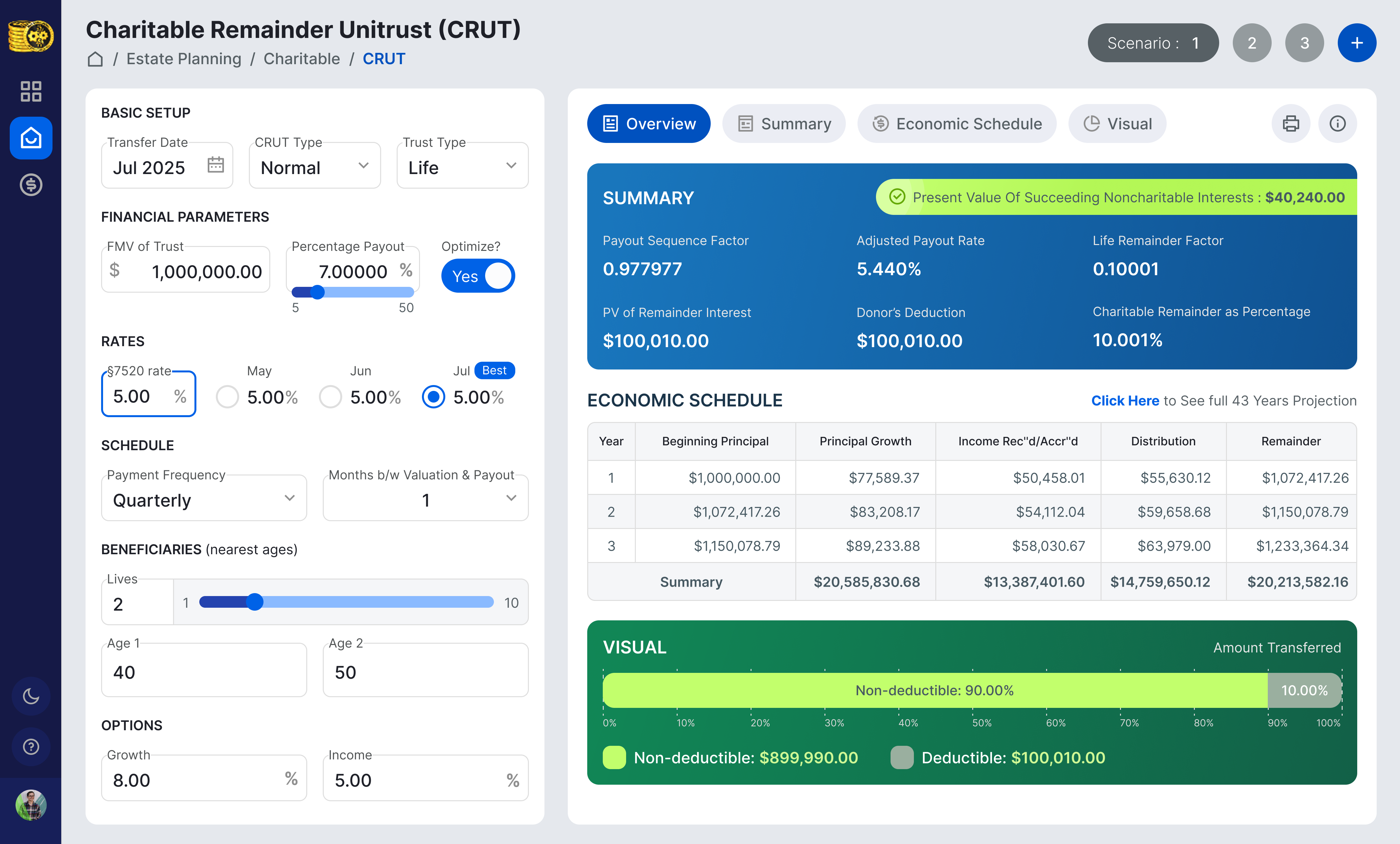Screen dimensions: 1400x844
Task: Open the Transfer Date calendar icon
Action: pyautogui.click(x=215, y=165)
